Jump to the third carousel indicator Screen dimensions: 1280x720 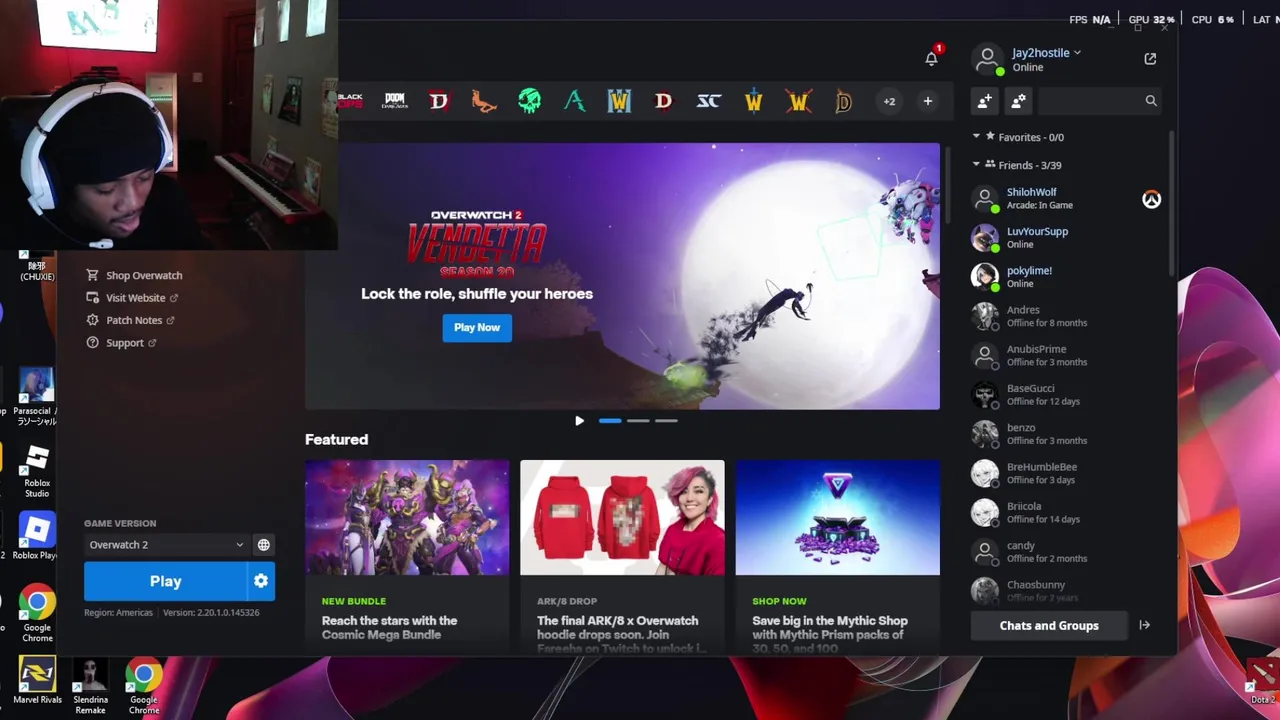666,421
